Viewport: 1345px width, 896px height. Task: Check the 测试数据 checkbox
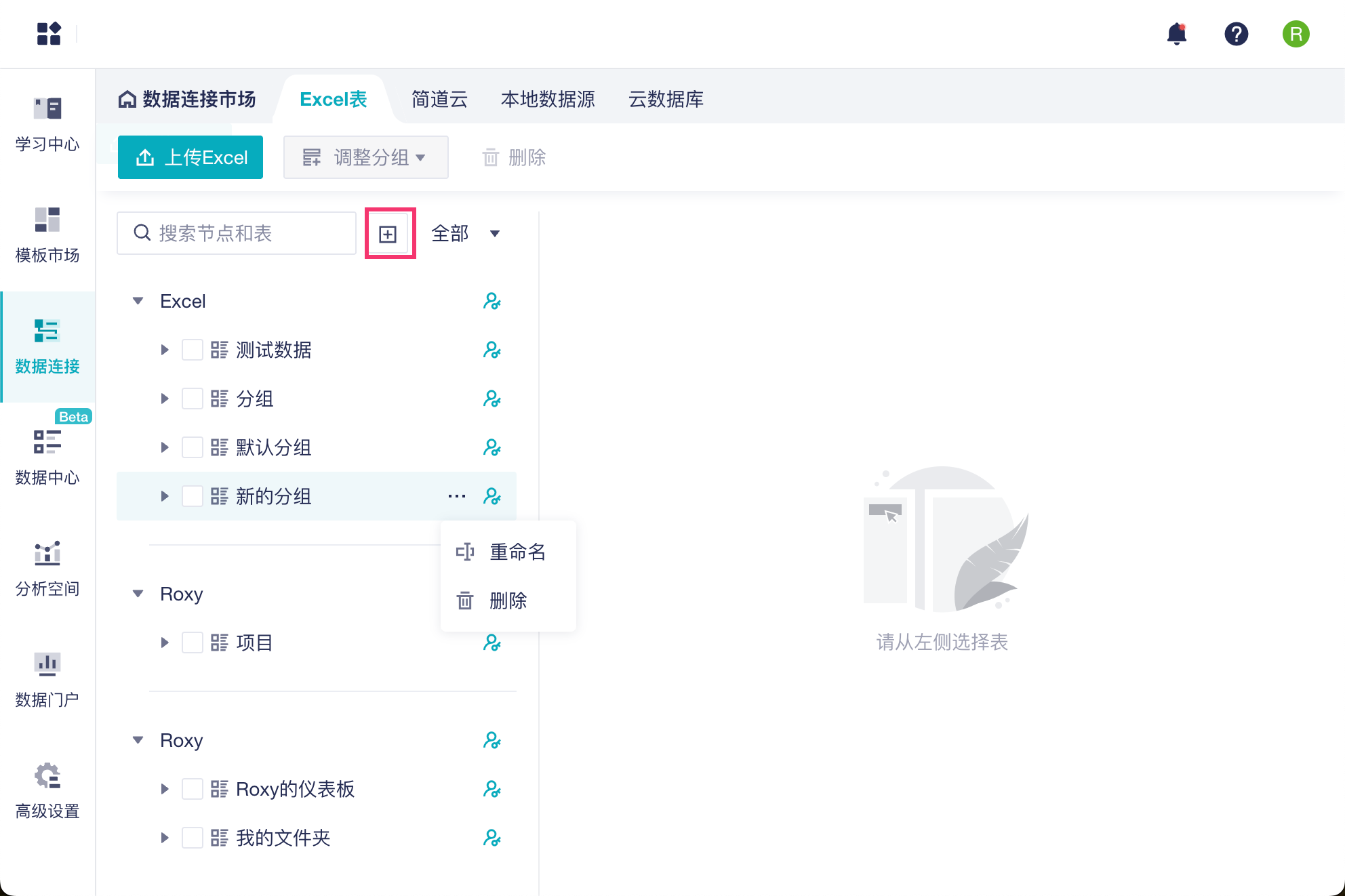193,350
